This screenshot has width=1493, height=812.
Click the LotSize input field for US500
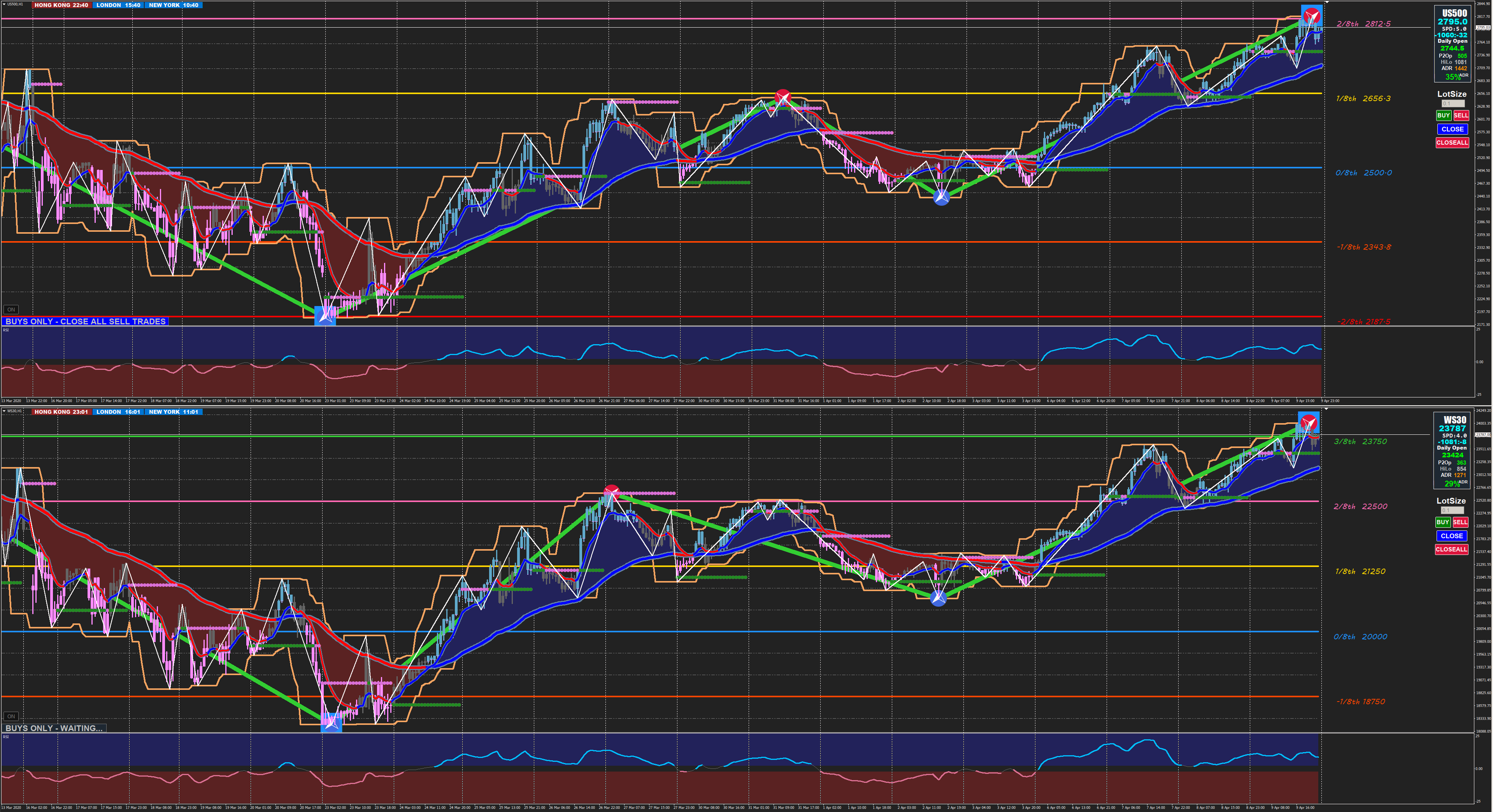tap(1453, 104)
